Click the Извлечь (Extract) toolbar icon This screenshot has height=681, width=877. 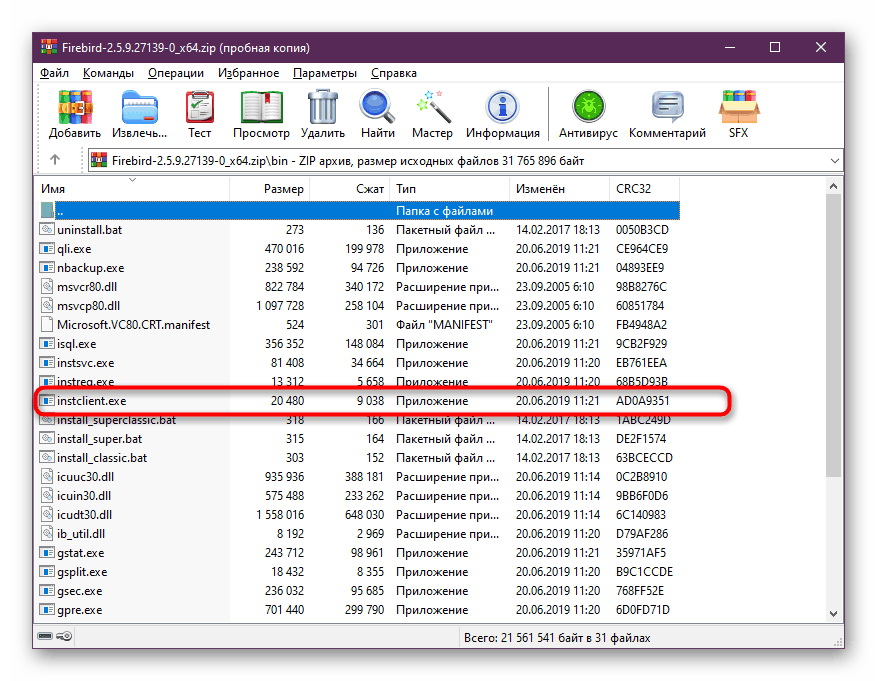[140, 107]
